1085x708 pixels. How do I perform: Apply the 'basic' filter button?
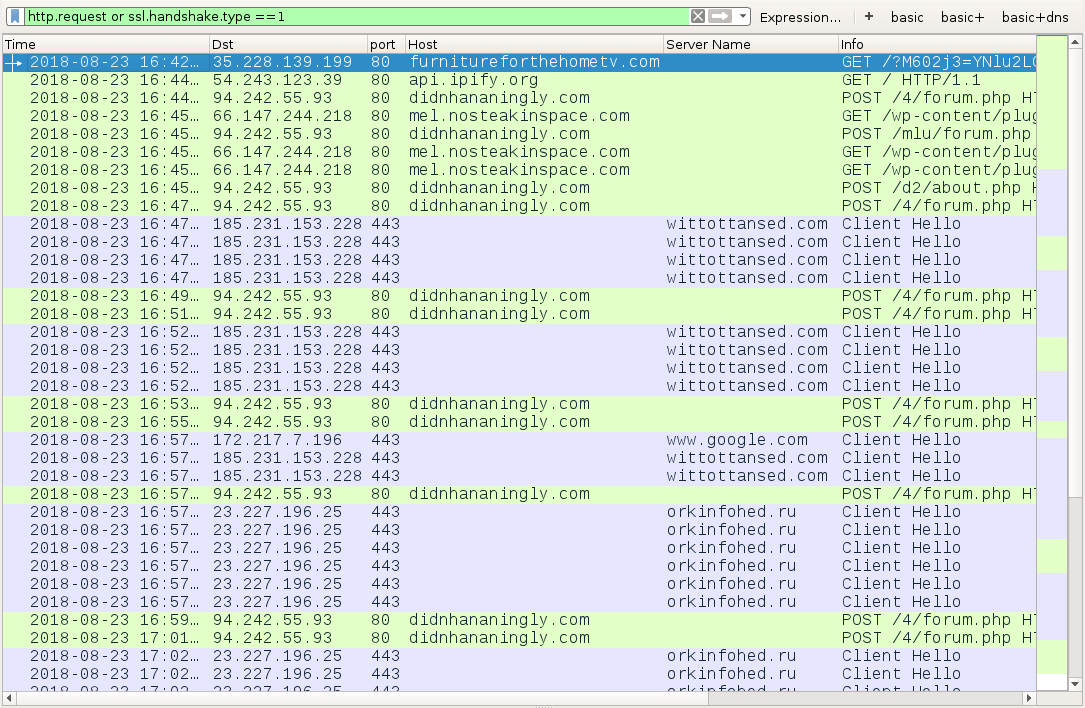click(x=906, y=17)
